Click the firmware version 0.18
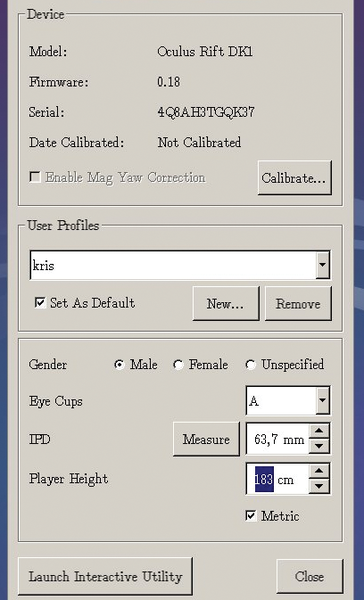 coord(169,82)
